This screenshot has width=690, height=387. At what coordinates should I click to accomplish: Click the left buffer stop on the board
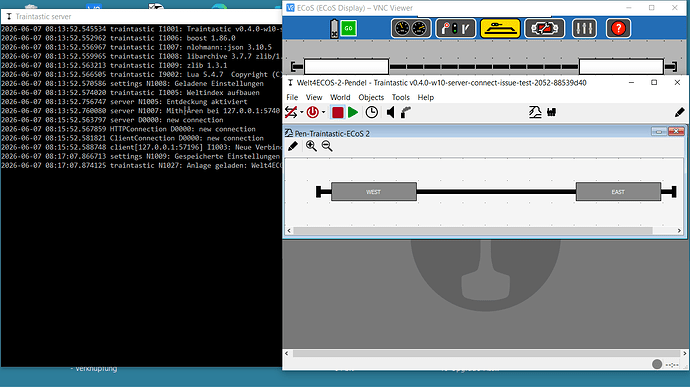(x=323, y=192)
